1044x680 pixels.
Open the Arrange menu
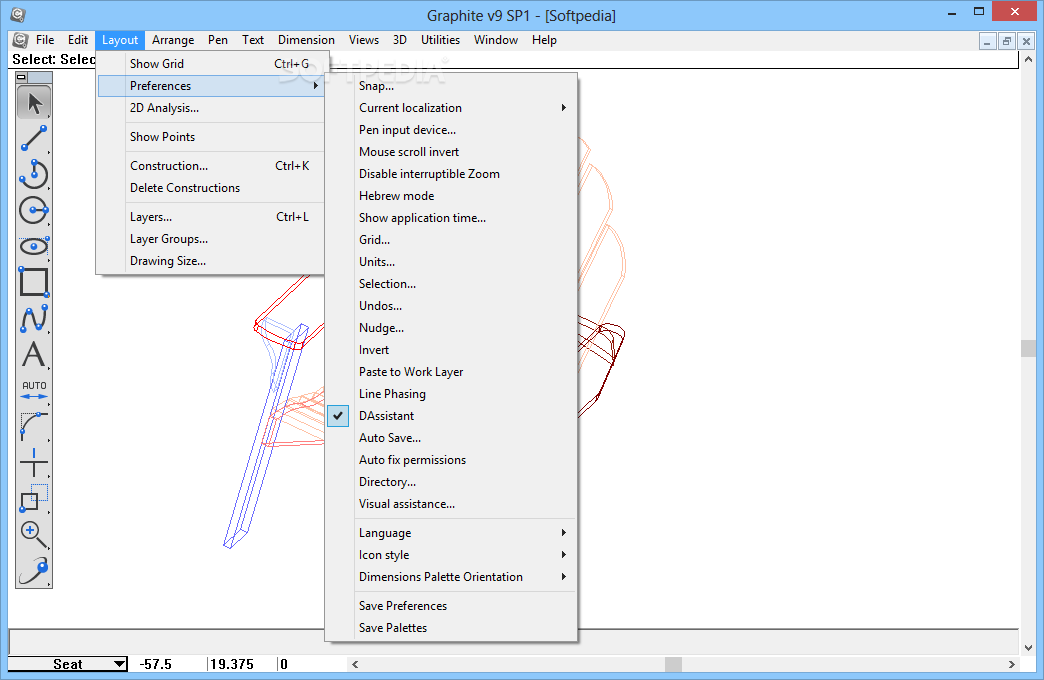[173, 40]
